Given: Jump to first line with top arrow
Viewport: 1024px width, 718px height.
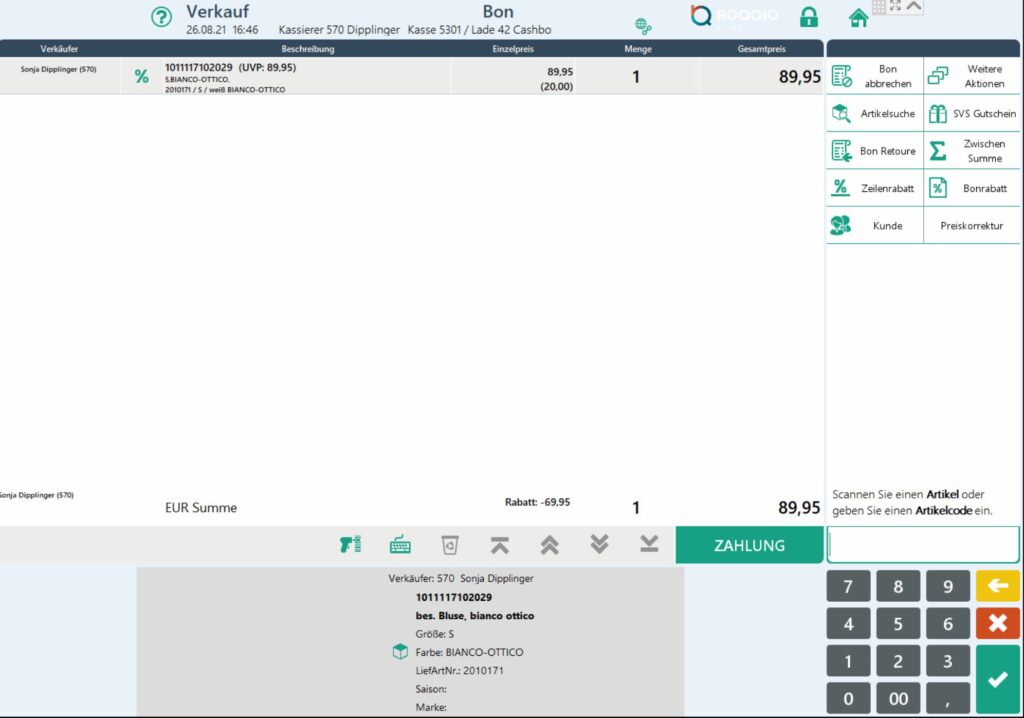Looking at the screenshot, I should coord(499,545).
